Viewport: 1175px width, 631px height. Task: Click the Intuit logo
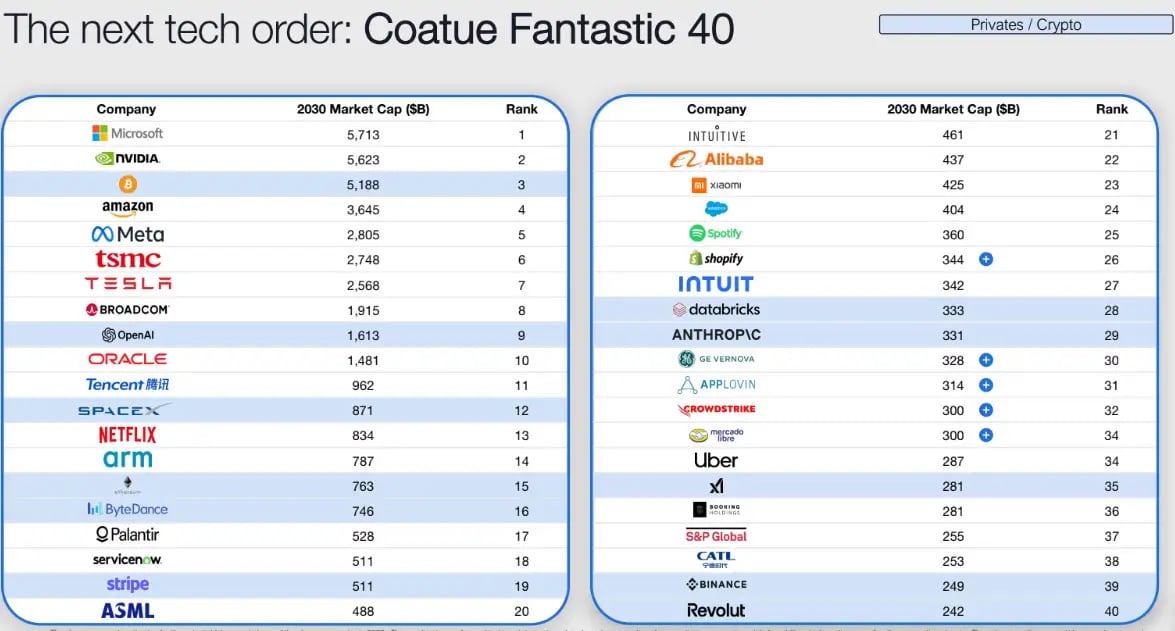click(x=716, y=284)
